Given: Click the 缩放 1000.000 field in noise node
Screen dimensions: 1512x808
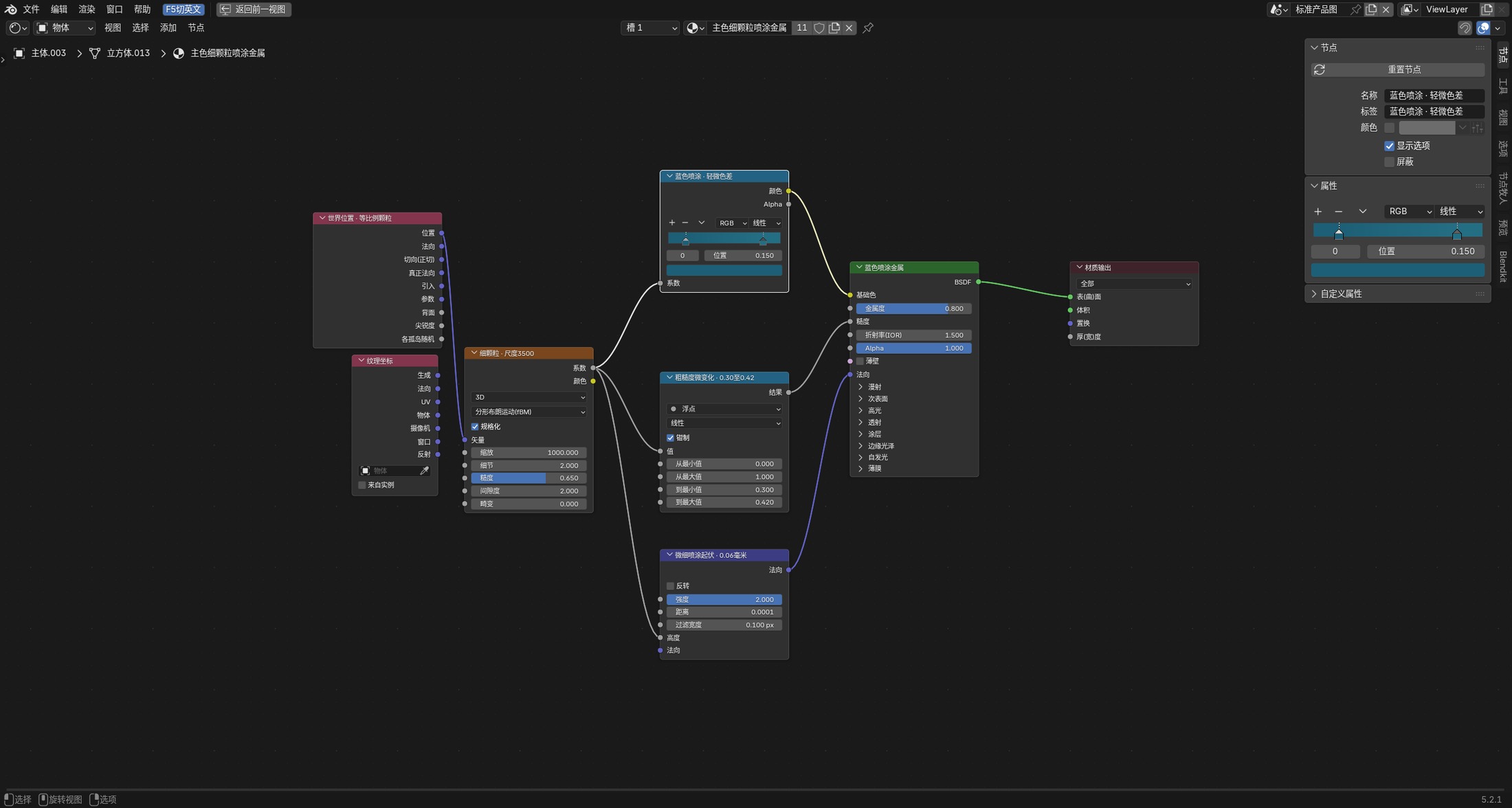Looking at the screenshot, I should click(529, 453).
